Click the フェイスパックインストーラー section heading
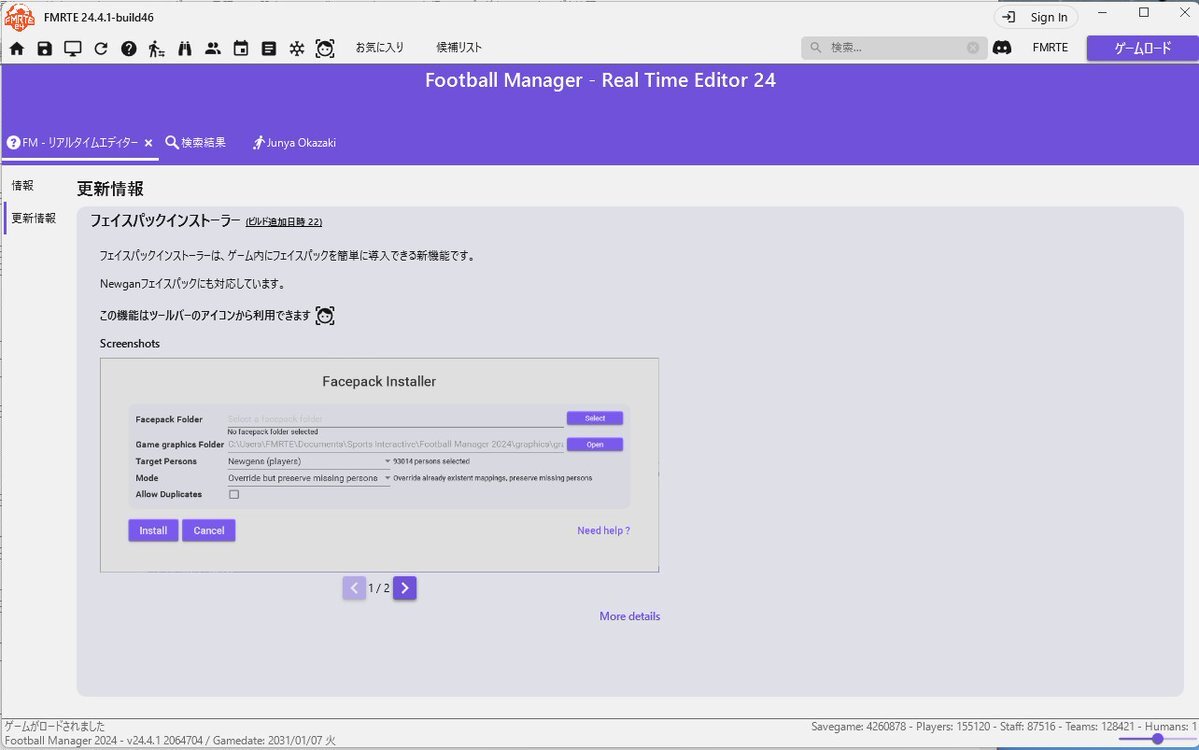The image size is (1199, 750). click(165, 221)
